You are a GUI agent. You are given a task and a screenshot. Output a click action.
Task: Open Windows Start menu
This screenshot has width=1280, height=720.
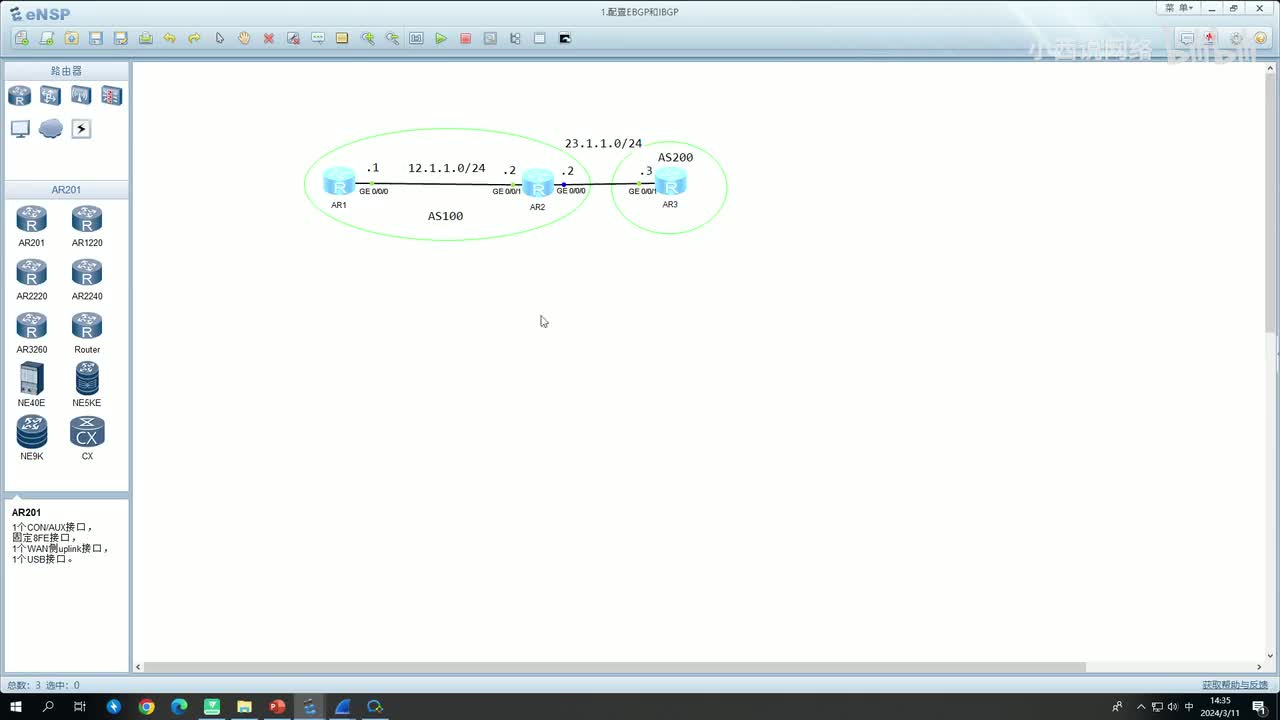click(x=16, y=707)
